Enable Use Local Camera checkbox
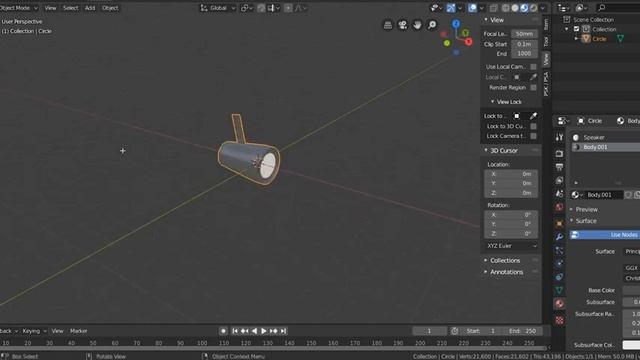The image size is (640, 360). click(533, 67)
